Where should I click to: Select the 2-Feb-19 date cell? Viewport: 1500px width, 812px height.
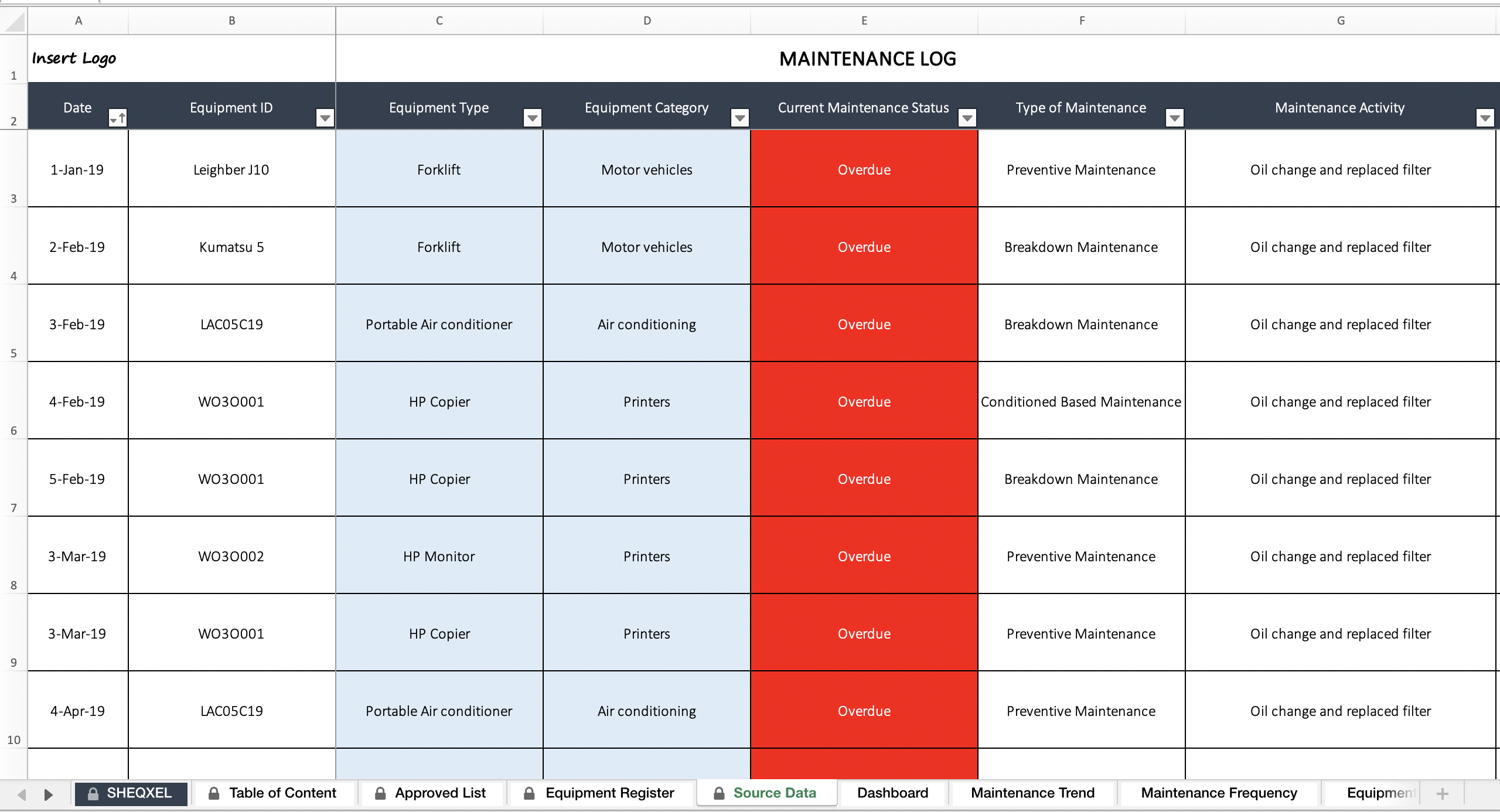point(77,247)
